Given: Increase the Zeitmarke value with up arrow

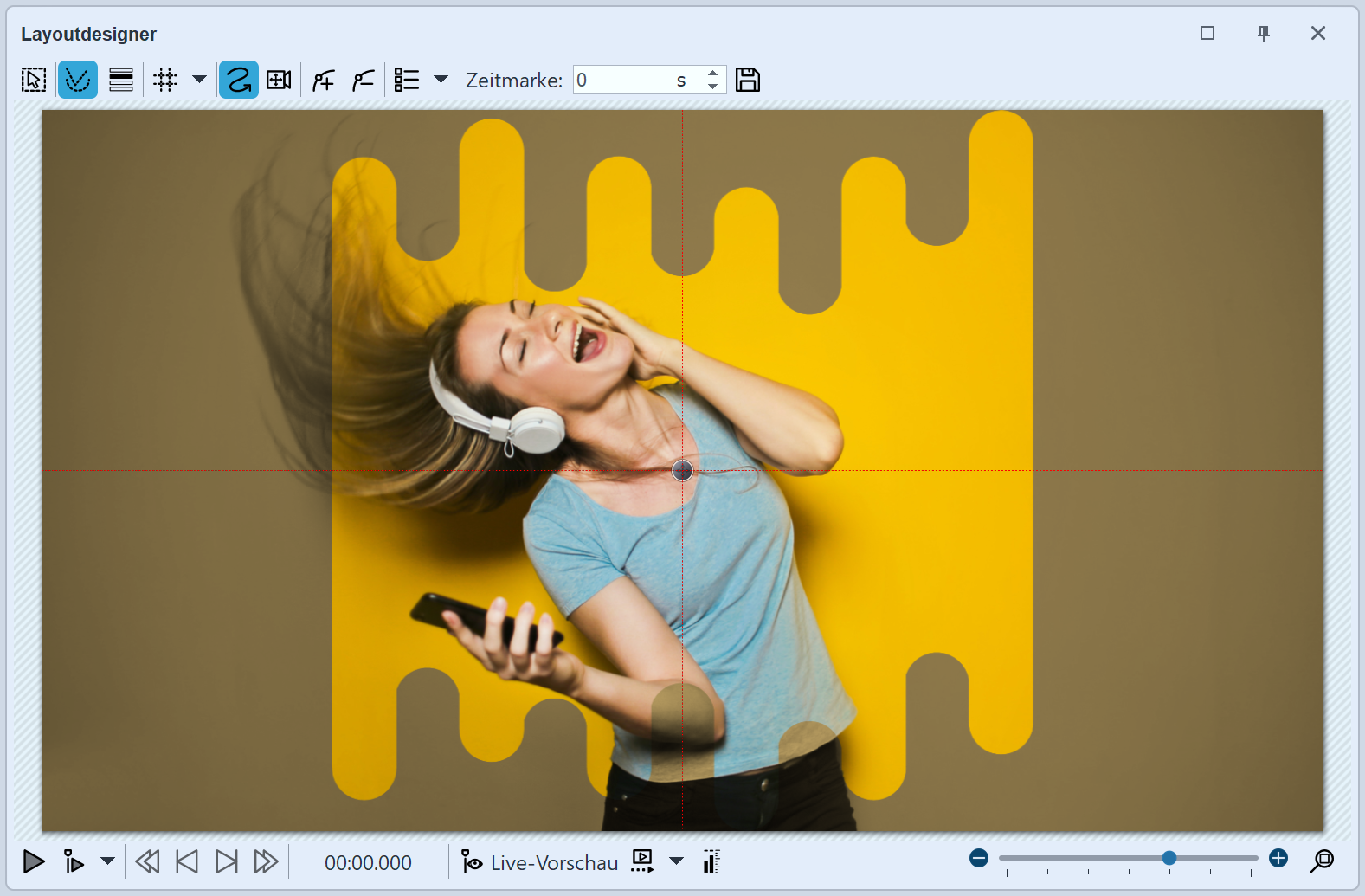Looking at the screenshot, I should tap(712, 74).
